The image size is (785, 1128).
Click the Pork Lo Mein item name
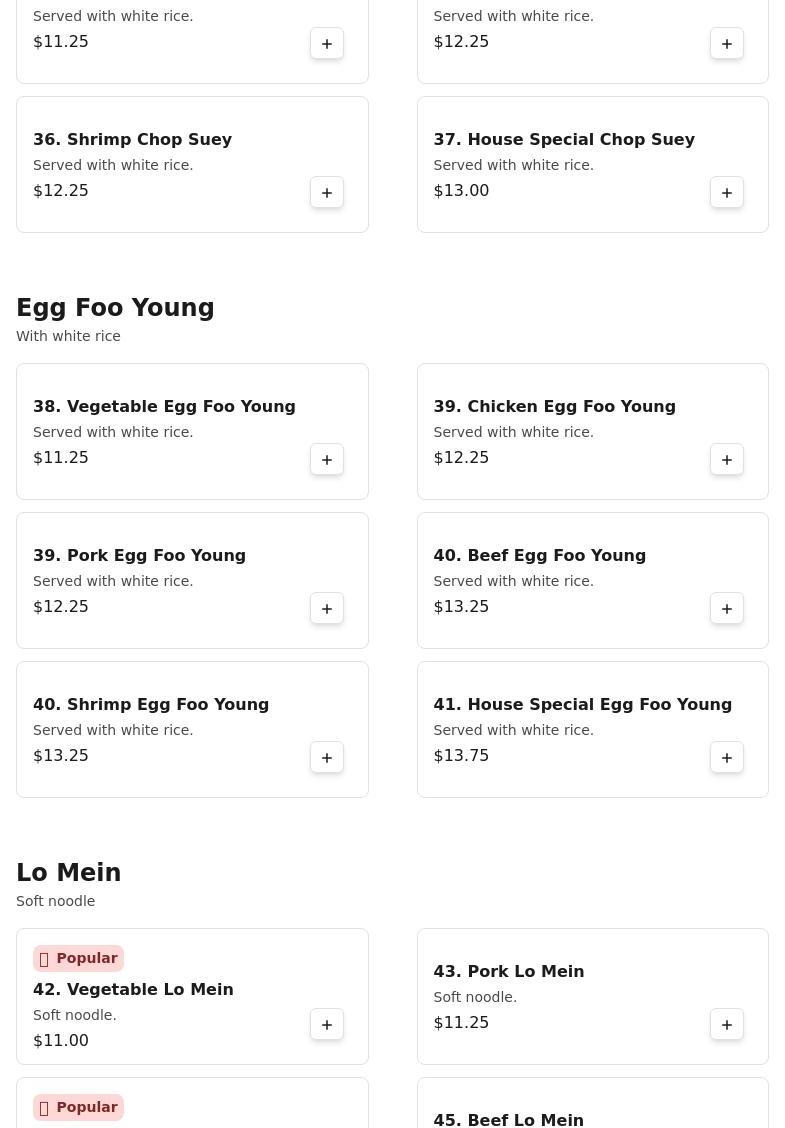[508, 972]
